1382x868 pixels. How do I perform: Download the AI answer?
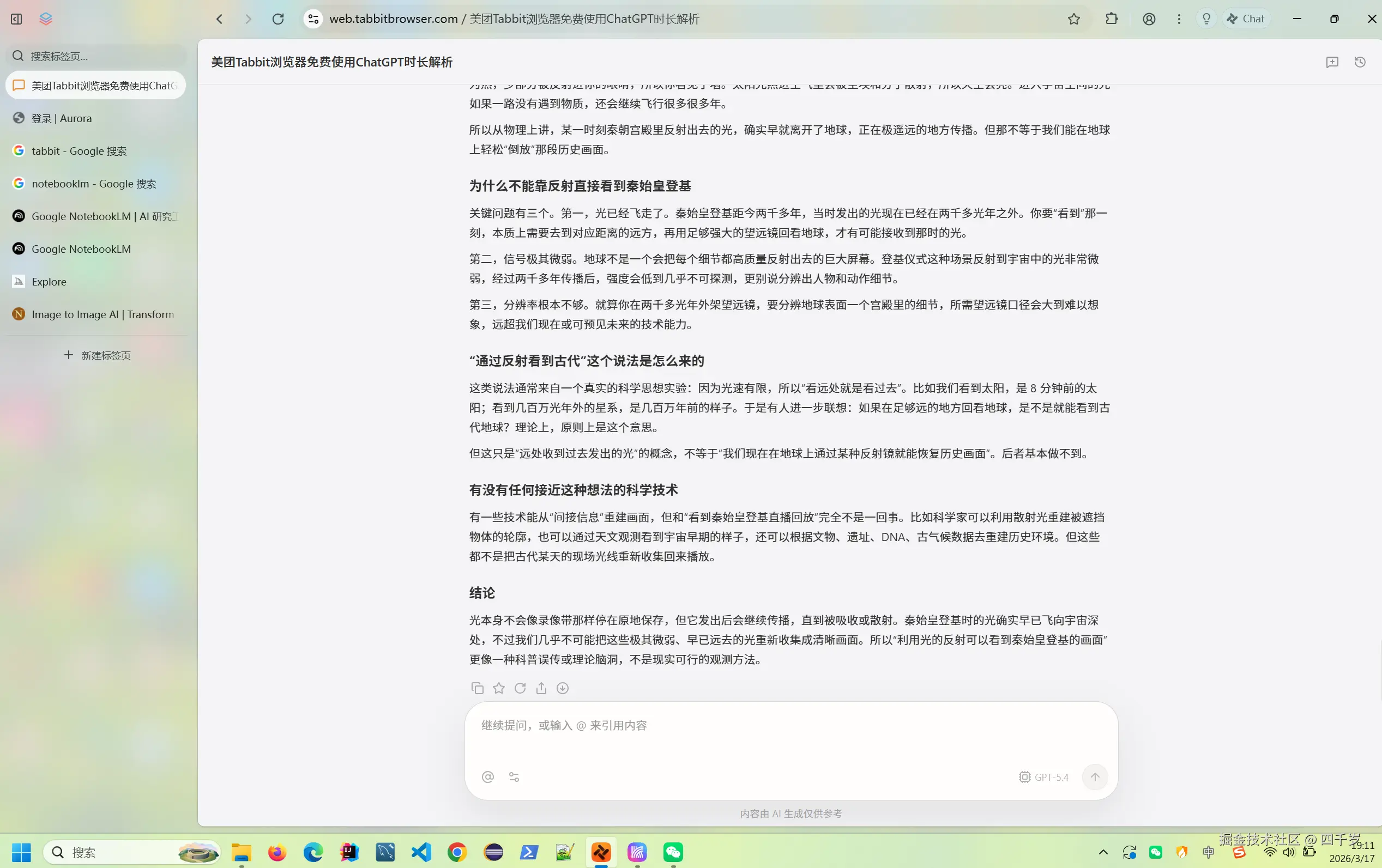[563, 688]
